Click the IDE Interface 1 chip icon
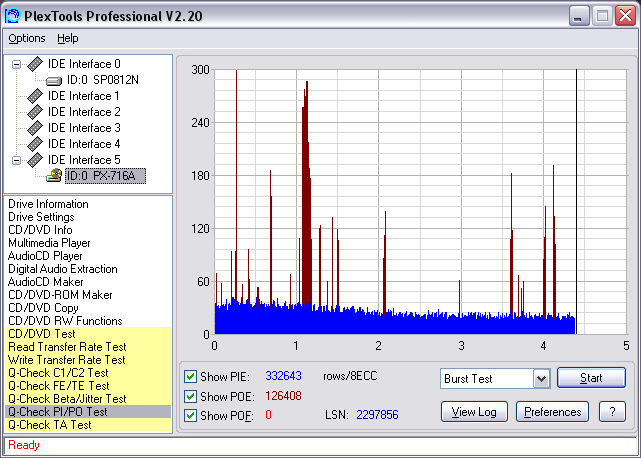The width and height of the screenshot is (641, 458). point(35,96)
